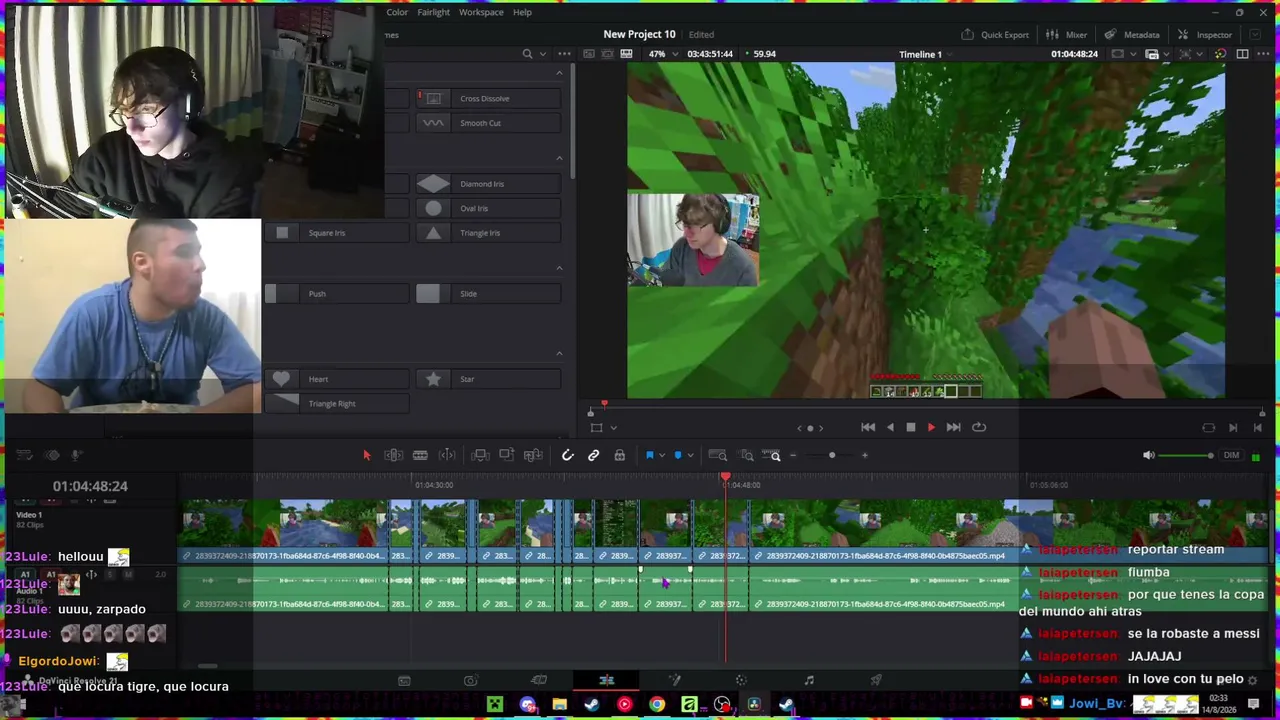The height and width of the screenshot is (720, 1280).
Task: Zoom out timeline with minus button
Action: [793, 455]
